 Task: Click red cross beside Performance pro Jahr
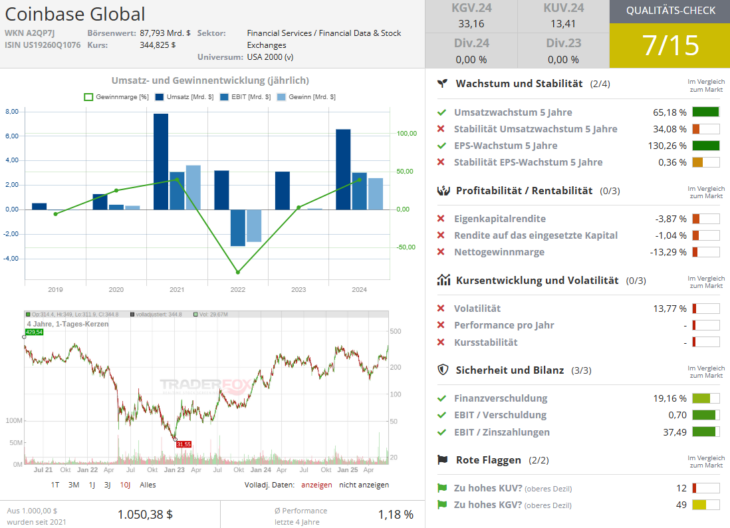click(x=441, y=325)
